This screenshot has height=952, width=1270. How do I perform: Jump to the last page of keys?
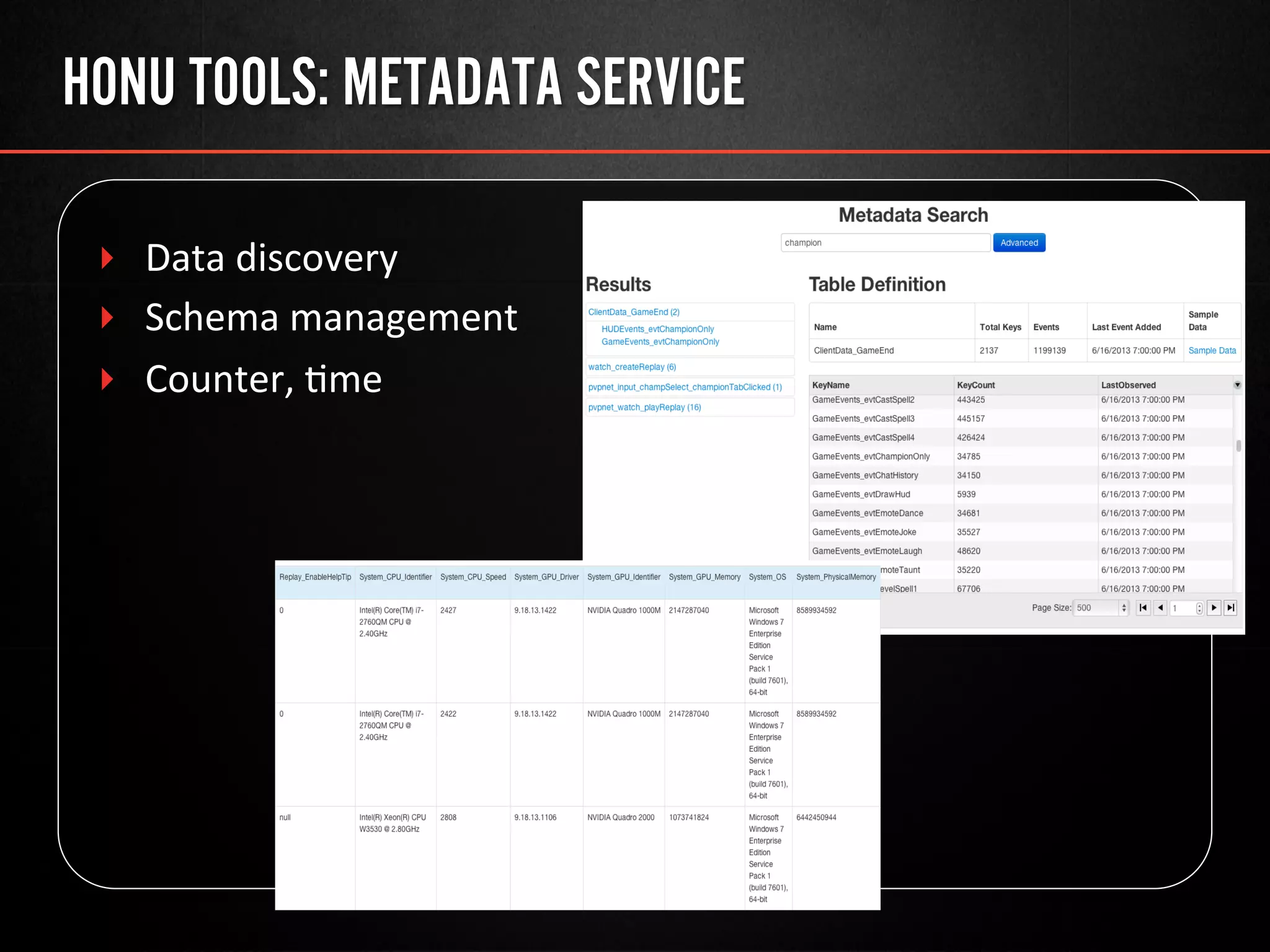(1231, 608)
